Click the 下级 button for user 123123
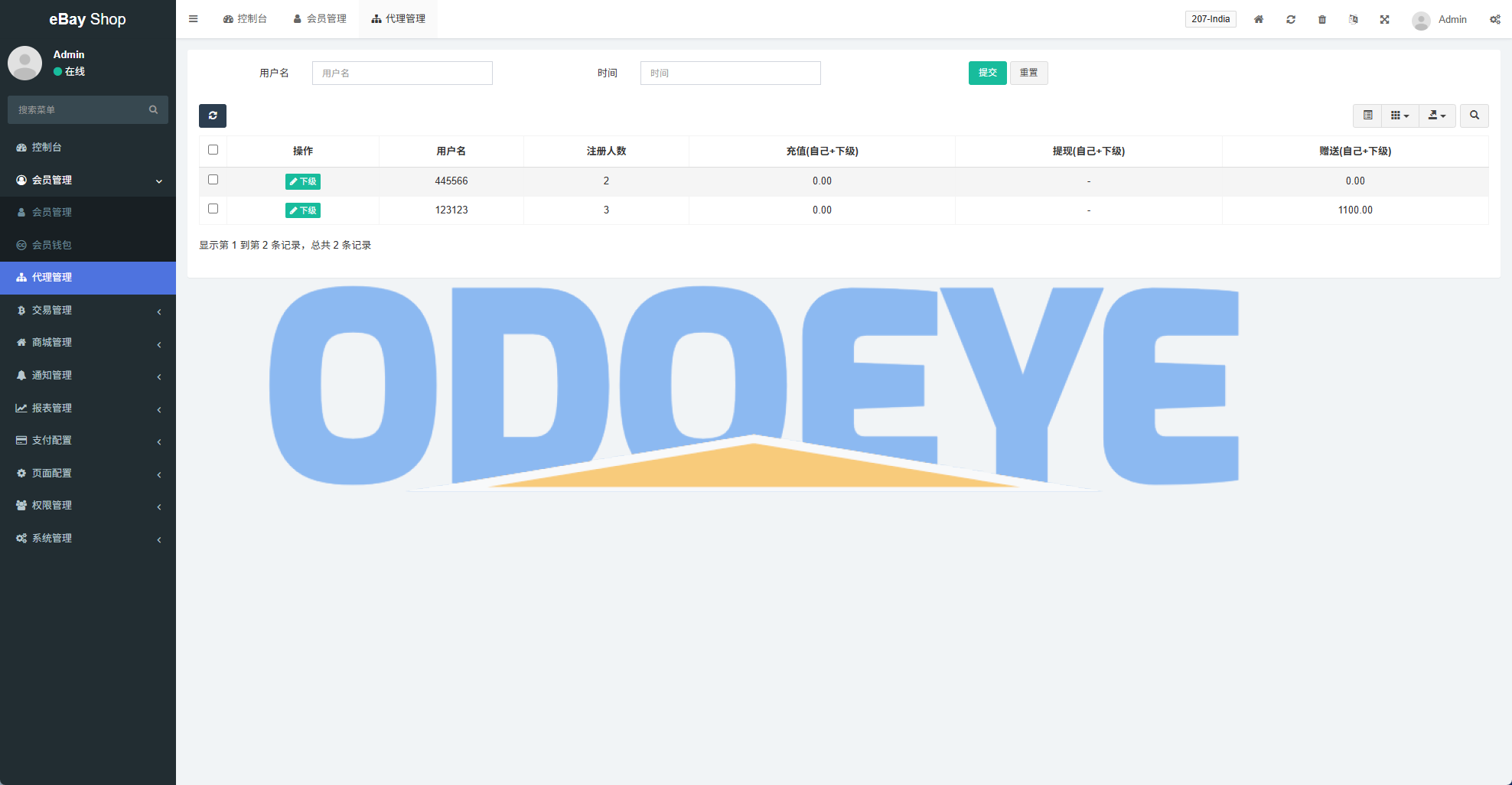1512x785 pixels. click(303, 210)
